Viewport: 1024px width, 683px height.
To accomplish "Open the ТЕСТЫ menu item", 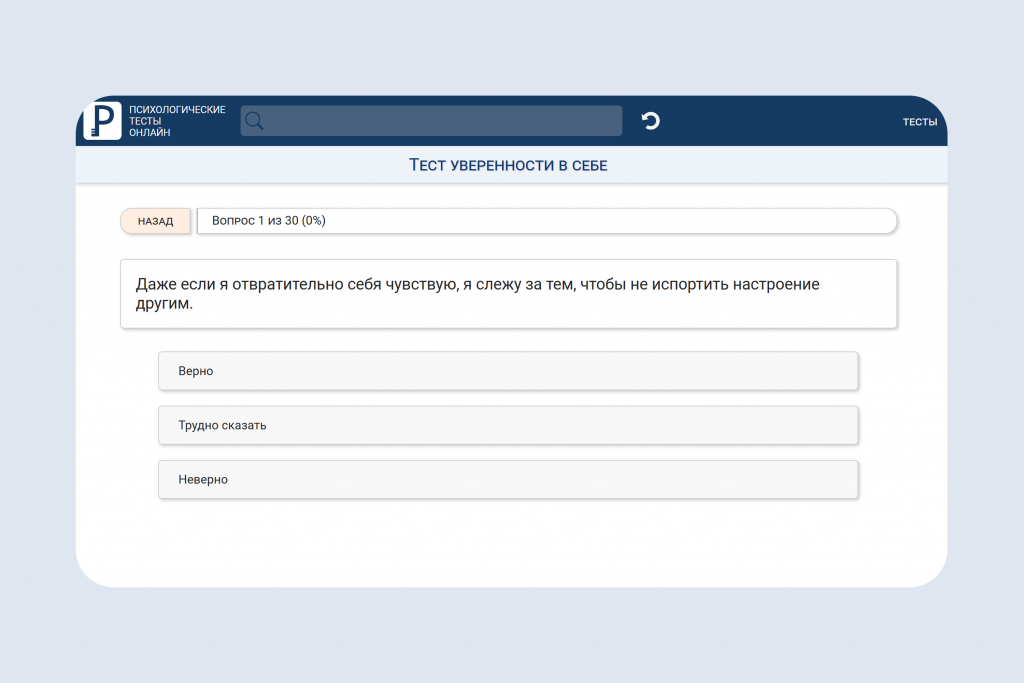I will point(920,122).
